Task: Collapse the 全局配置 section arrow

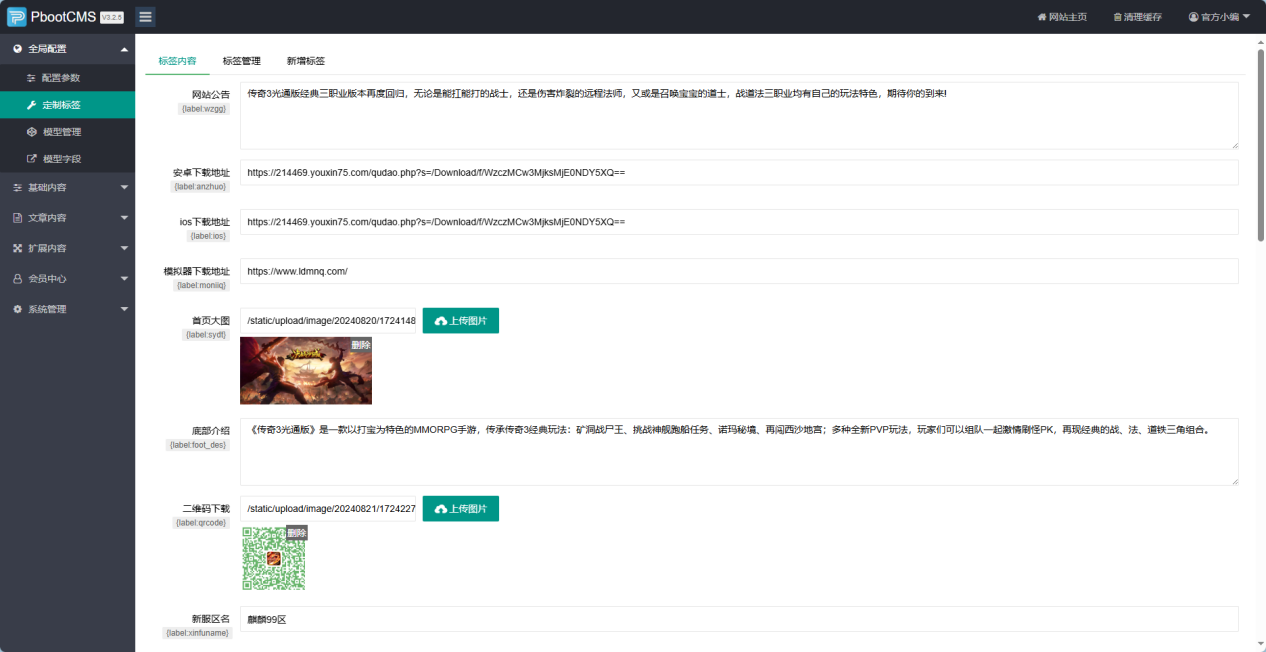Action: pyautogui.click(x=124, y=49)
